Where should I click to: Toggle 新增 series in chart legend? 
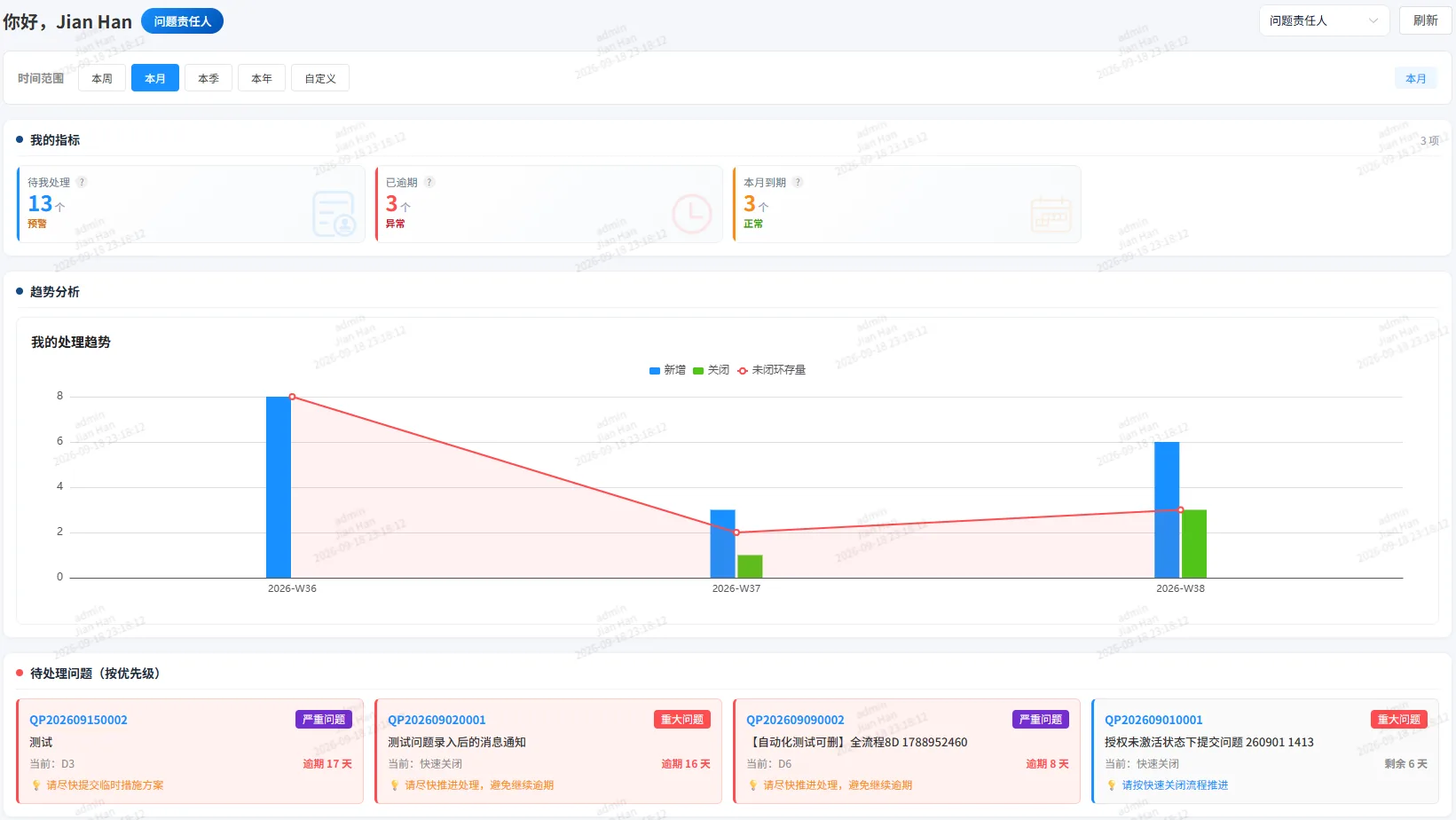coord(667,370)
